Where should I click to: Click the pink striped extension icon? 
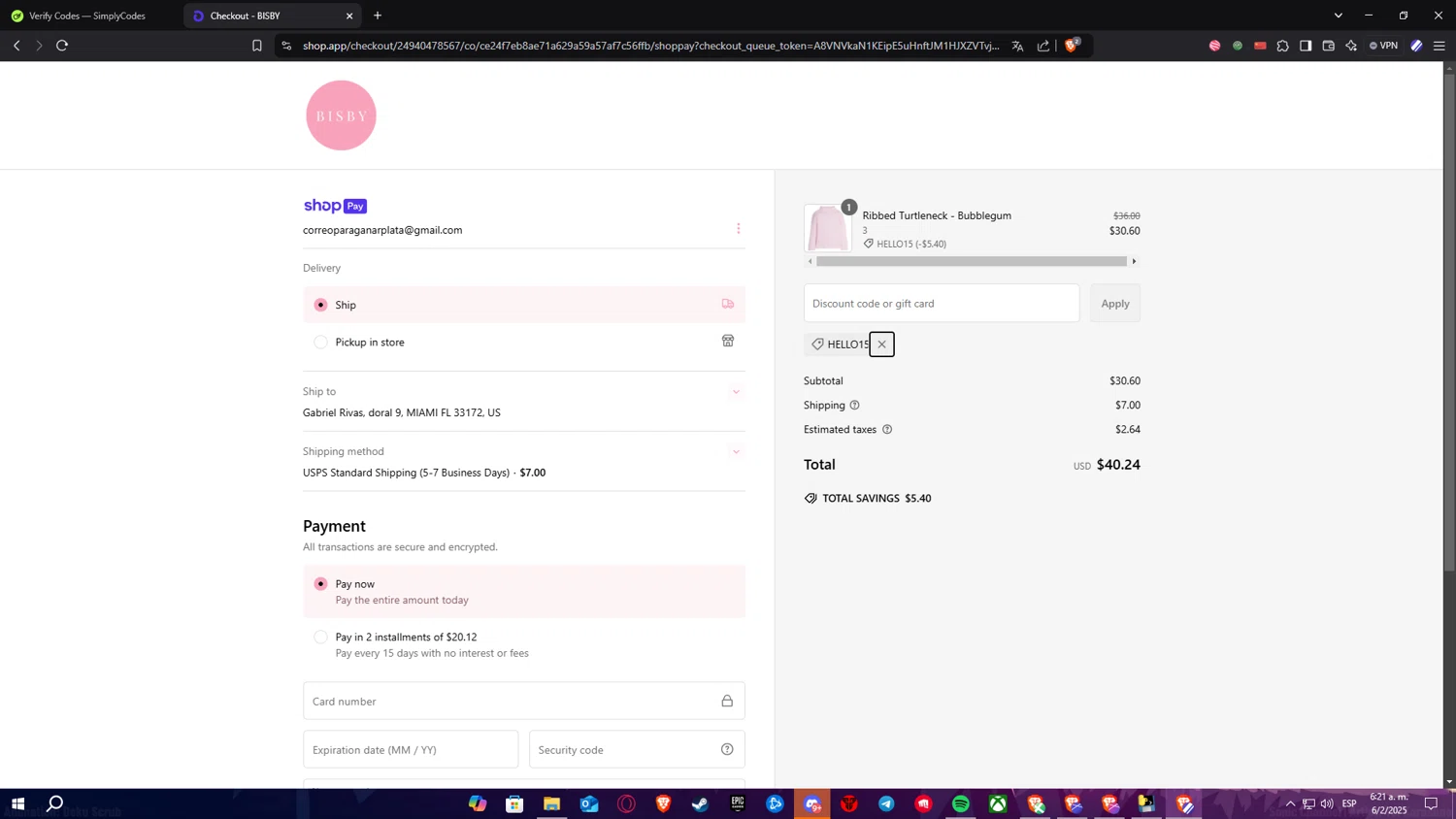coord(1214,46)
